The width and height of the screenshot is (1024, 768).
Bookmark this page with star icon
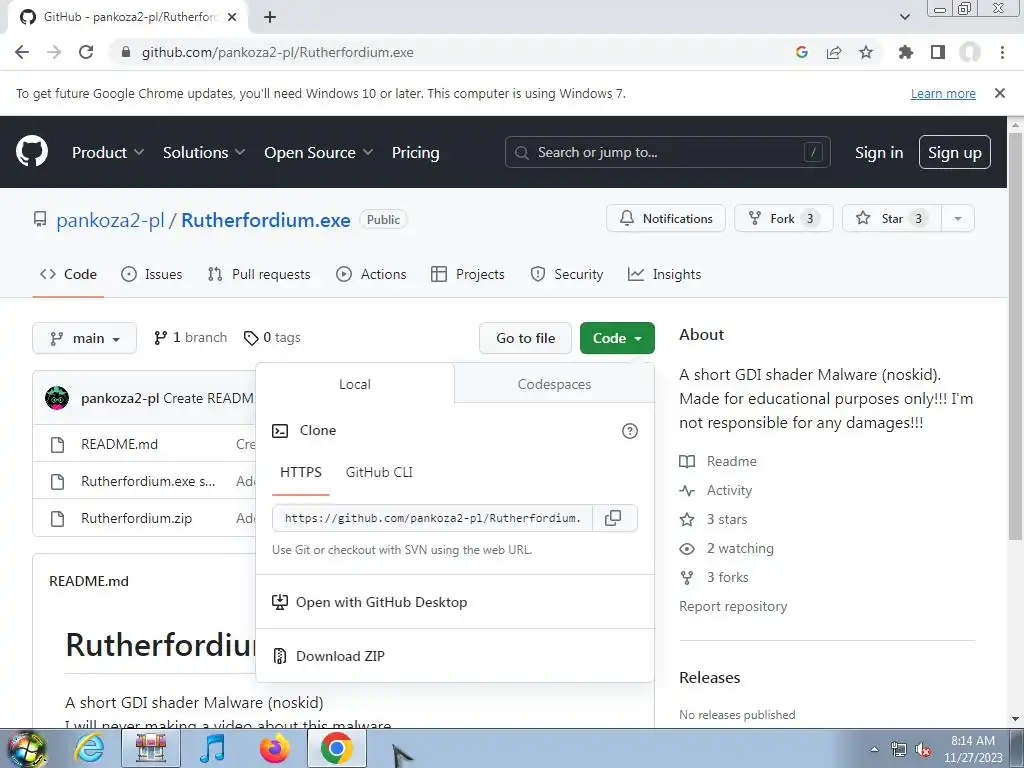(x=866, y=52)
